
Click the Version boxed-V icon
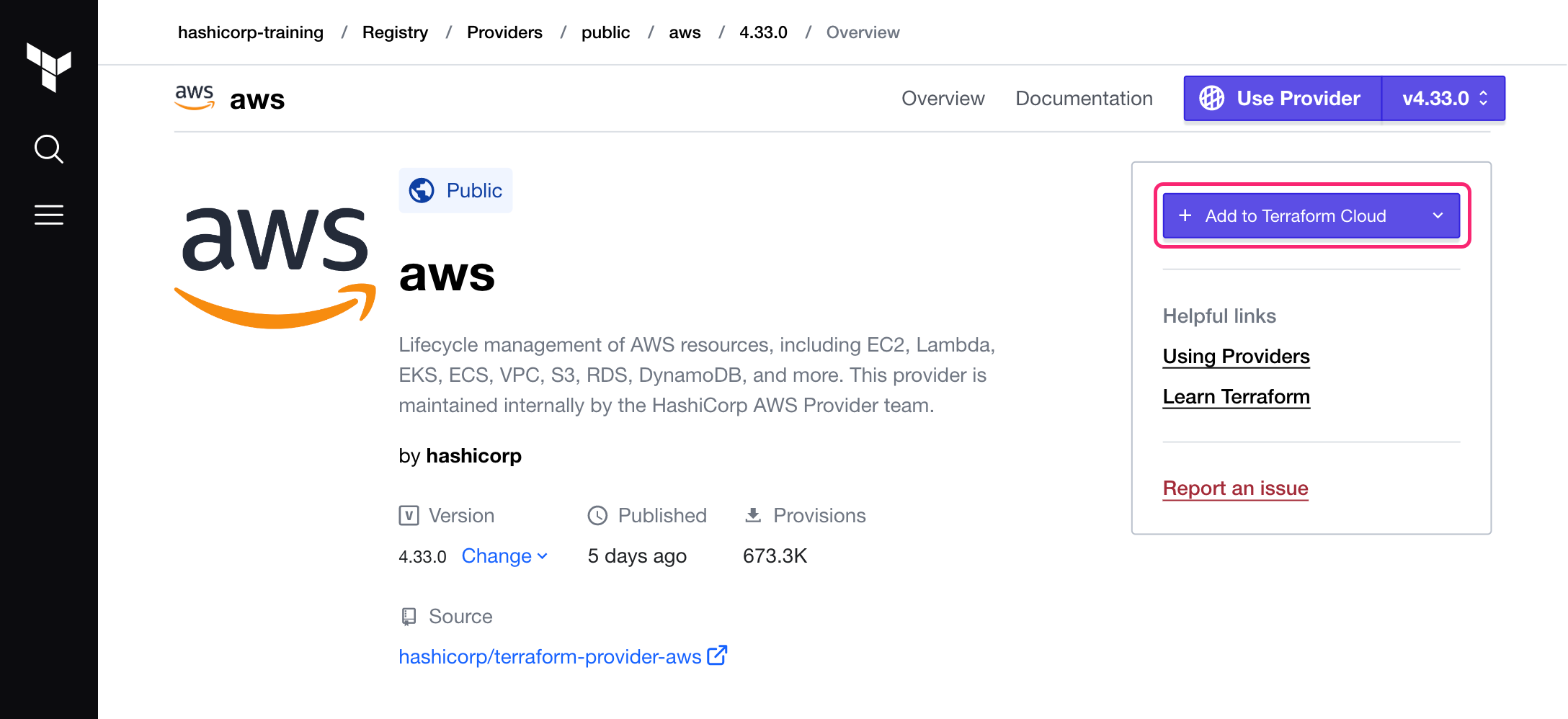pos(409,515)
